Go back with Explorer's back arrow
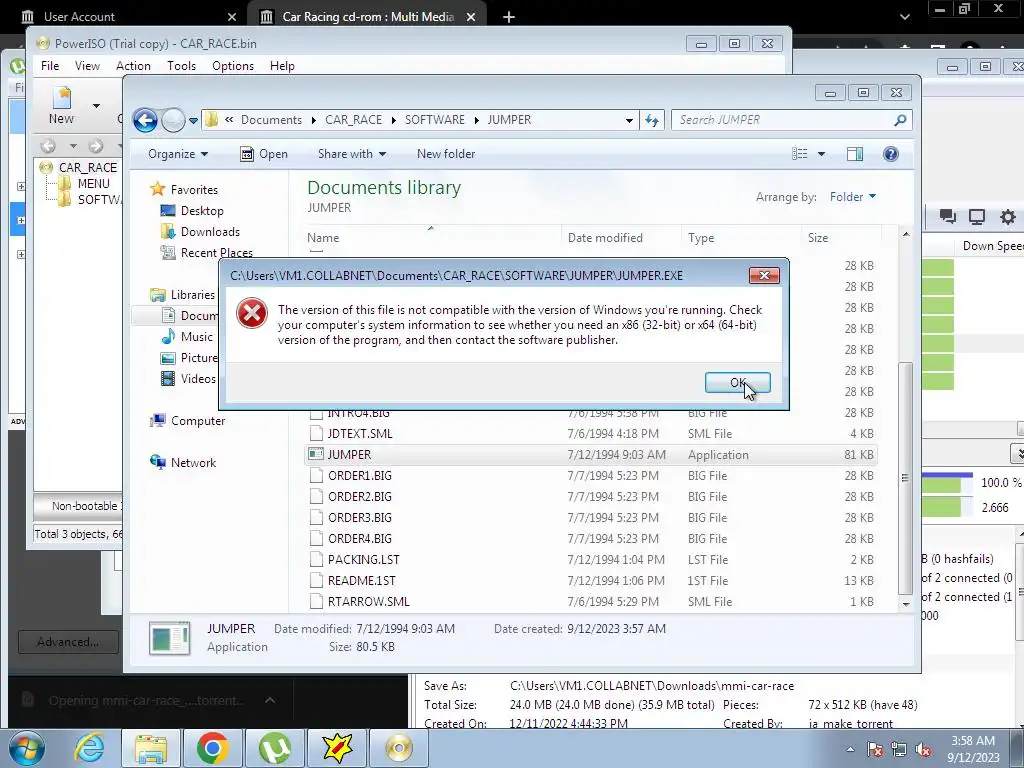This screenshot has width=1024, height=768. 145,120
